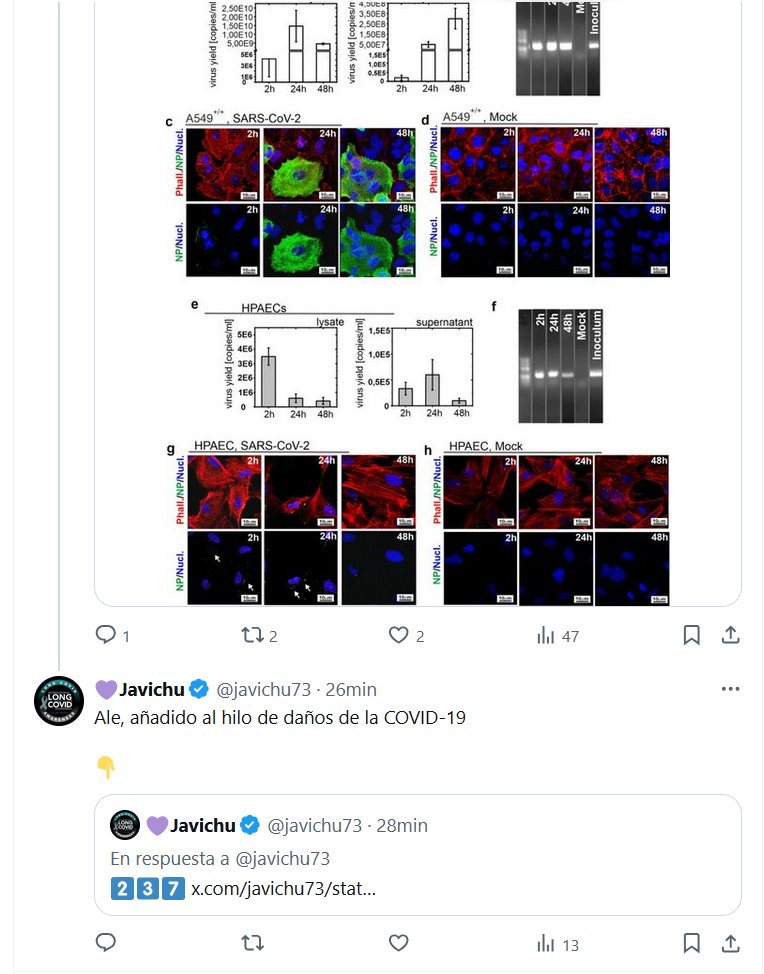
Task: Like the post with 2 likes
Action: pos(398,635)
